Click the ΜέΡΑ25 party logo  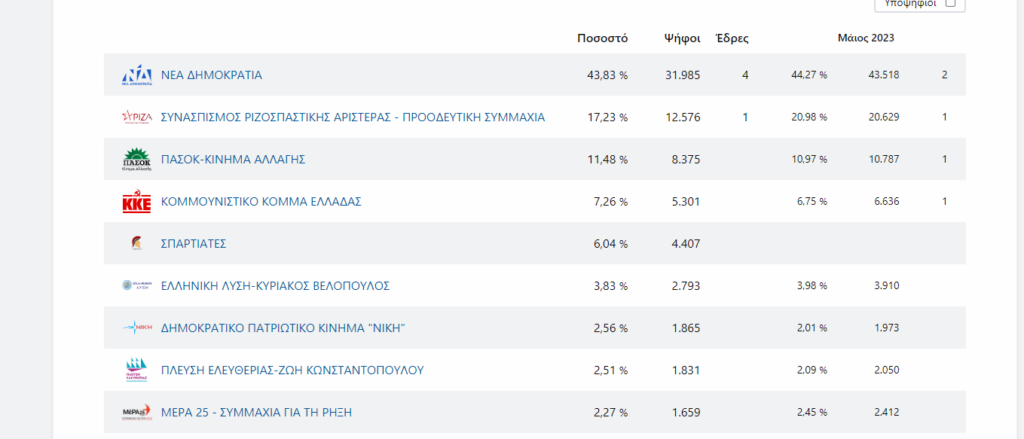point(137,412)
